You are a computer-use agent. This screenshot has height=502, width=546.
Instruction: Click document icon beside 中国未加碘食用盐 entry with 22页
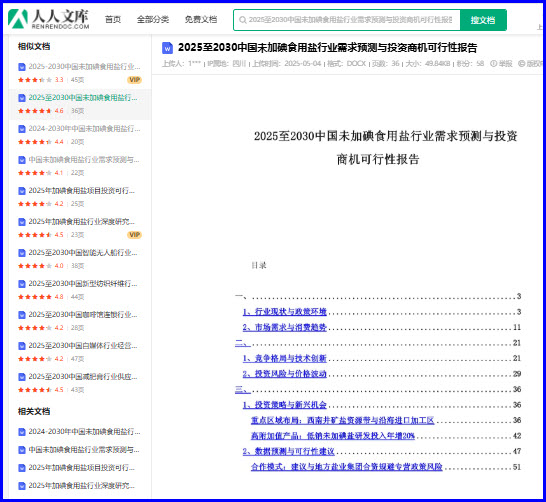[22, 160]
